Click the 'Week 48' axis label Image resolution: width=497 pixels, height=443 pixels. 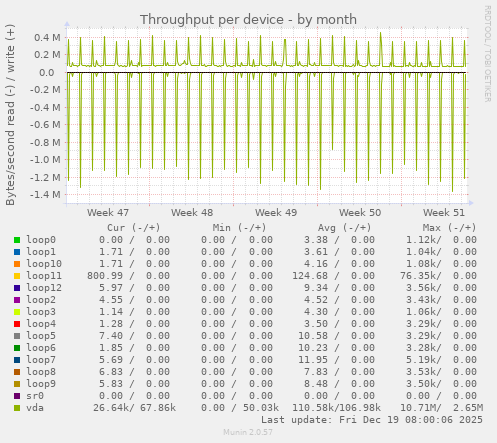[192, 212]
